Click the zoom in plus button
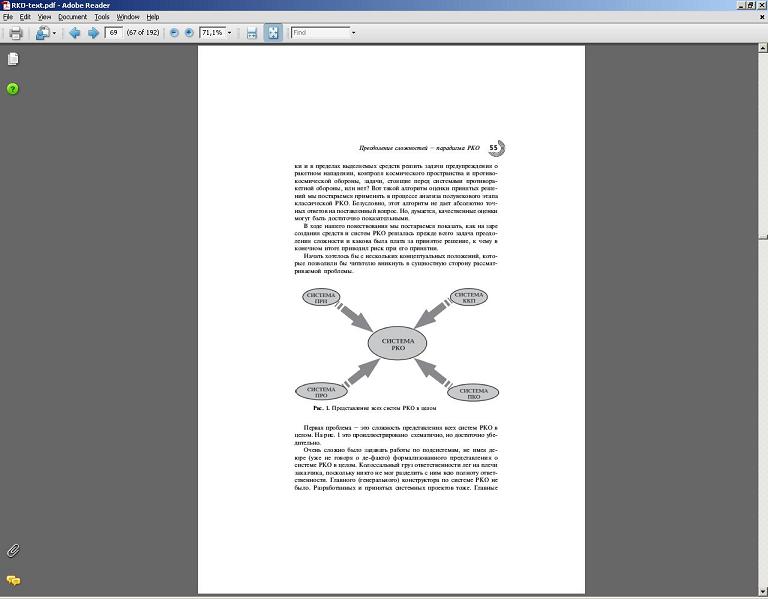This screenshot has height=599, width=768. (x=189, y=33)
